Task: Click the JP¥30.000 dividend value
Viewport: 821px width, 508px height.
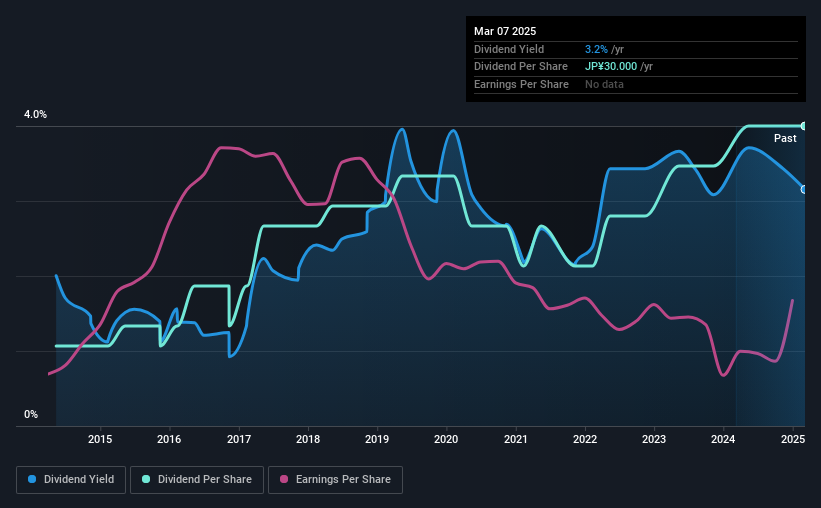Action: pyautogui.click(x=611, y=67)
